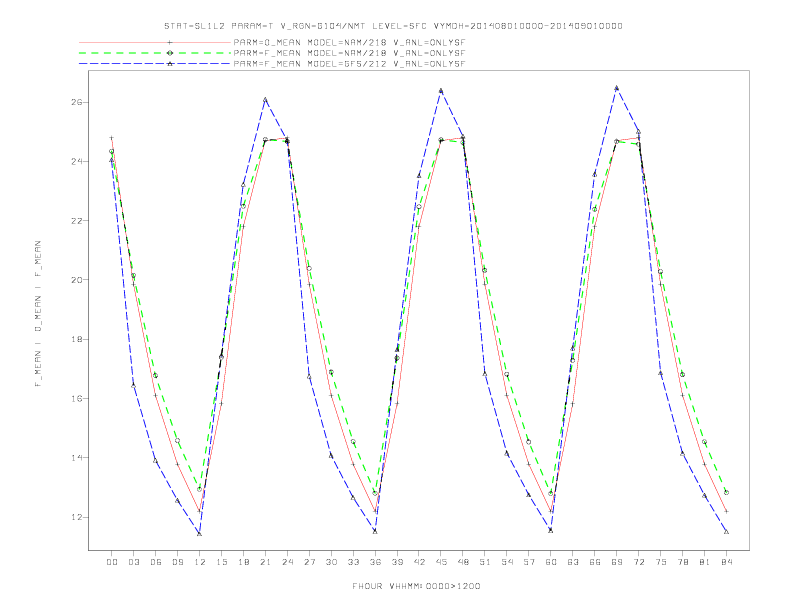The width and height of the screenshot is (792, 612).
Task: Click x-axis forecast hour label 33
Action: pyautogui.click(x=353, y=562)
